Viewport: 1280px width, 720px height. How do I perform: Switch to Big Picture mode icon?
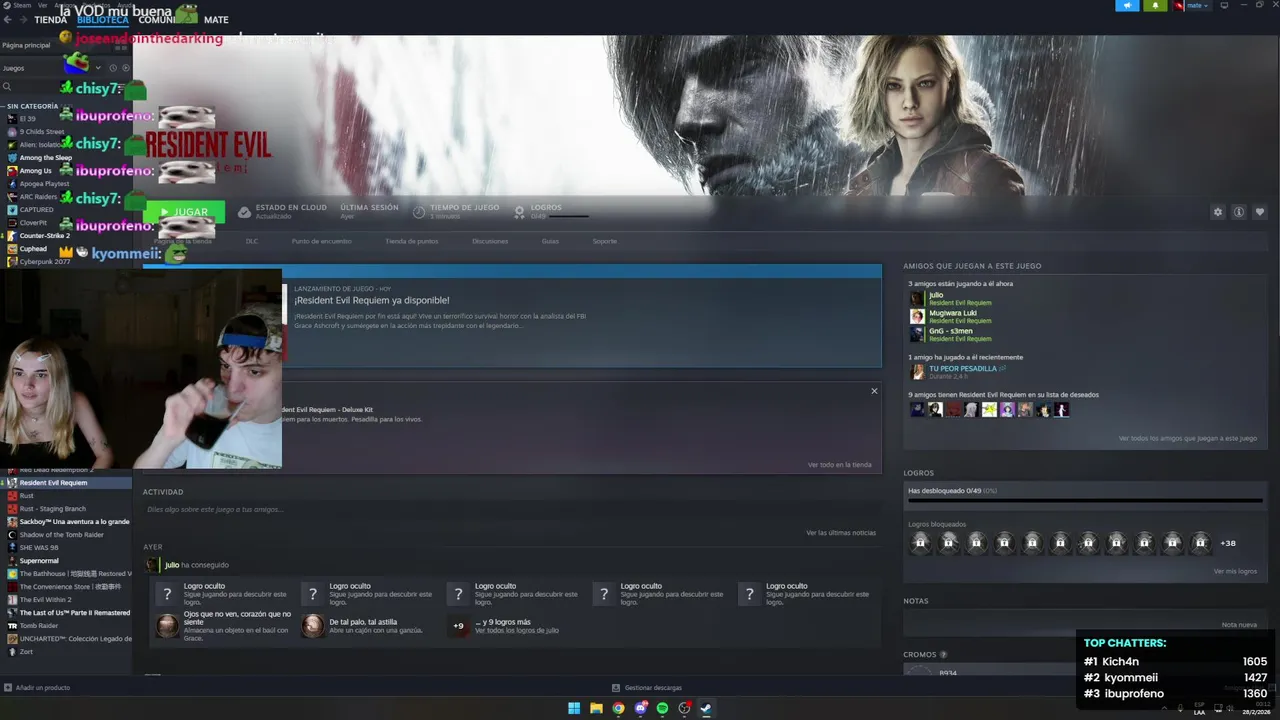point(1224,6)
